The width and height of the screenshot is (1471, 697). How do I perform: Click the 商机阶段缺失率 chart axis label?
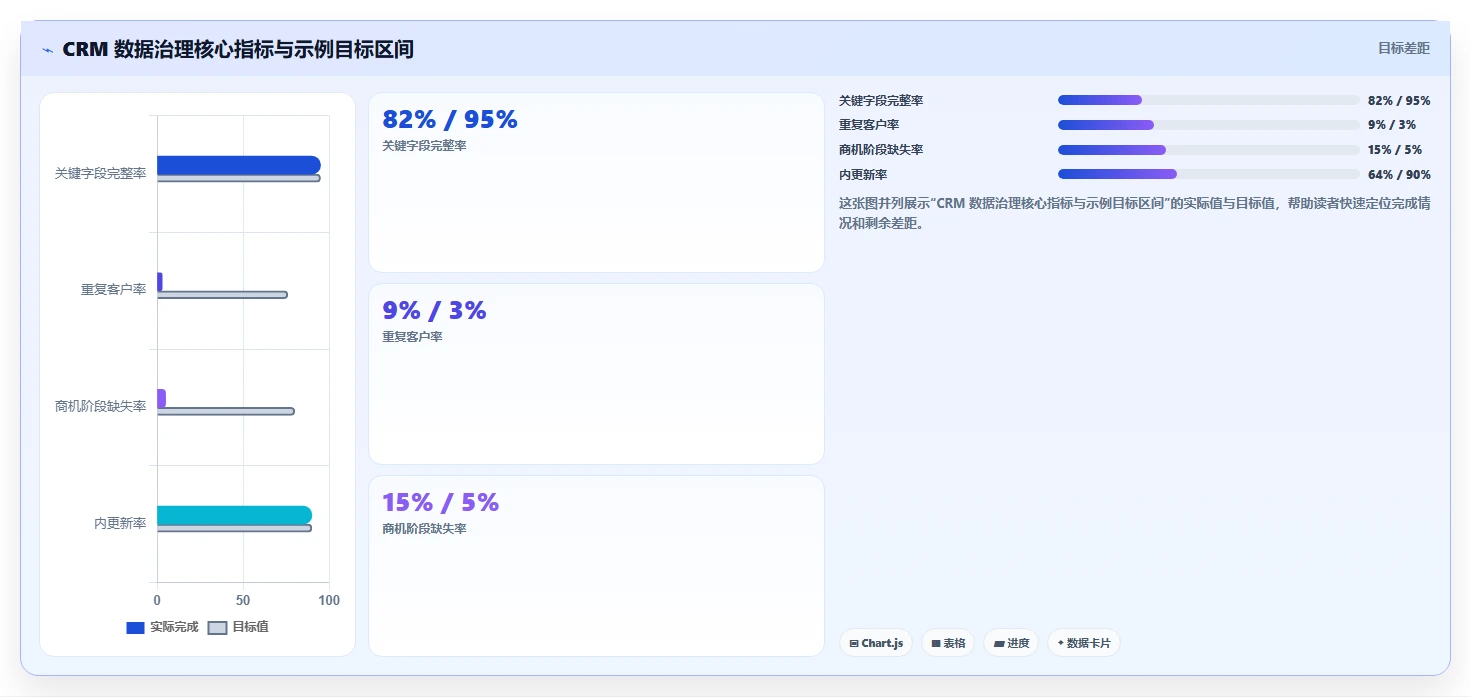click(100, 407)
